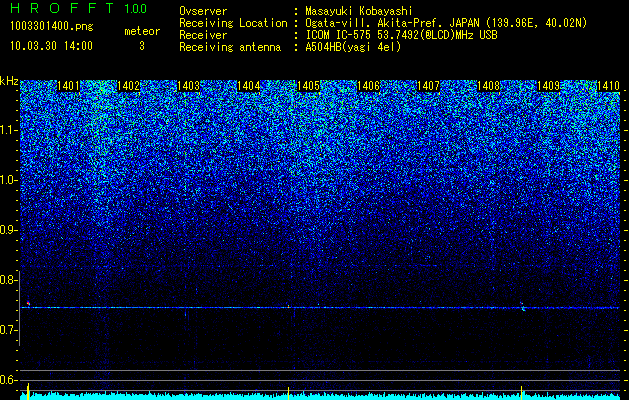Screen dimensions: 629x400
Task: Click the Ogata-vill. Akita-Pref. location text
Action: coord(446,23)
